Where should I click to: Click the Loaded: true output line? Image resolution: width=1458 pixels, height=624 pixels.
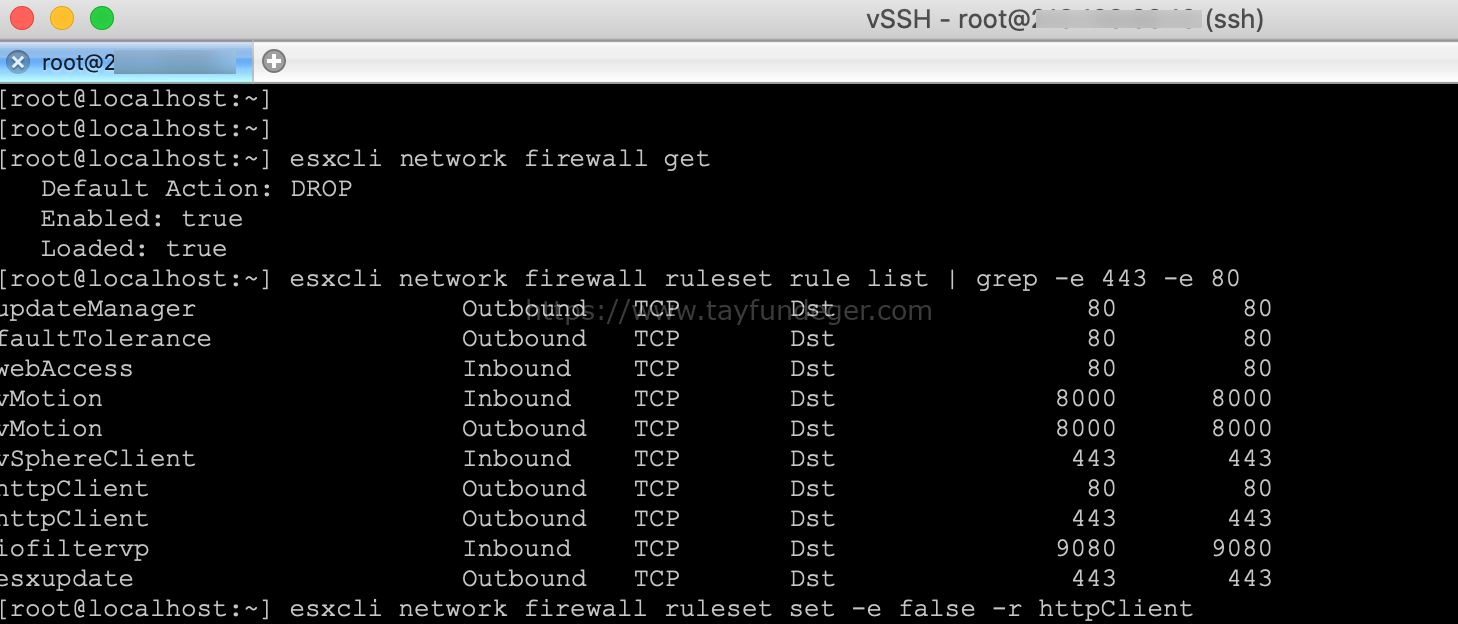tap(133, 249)
